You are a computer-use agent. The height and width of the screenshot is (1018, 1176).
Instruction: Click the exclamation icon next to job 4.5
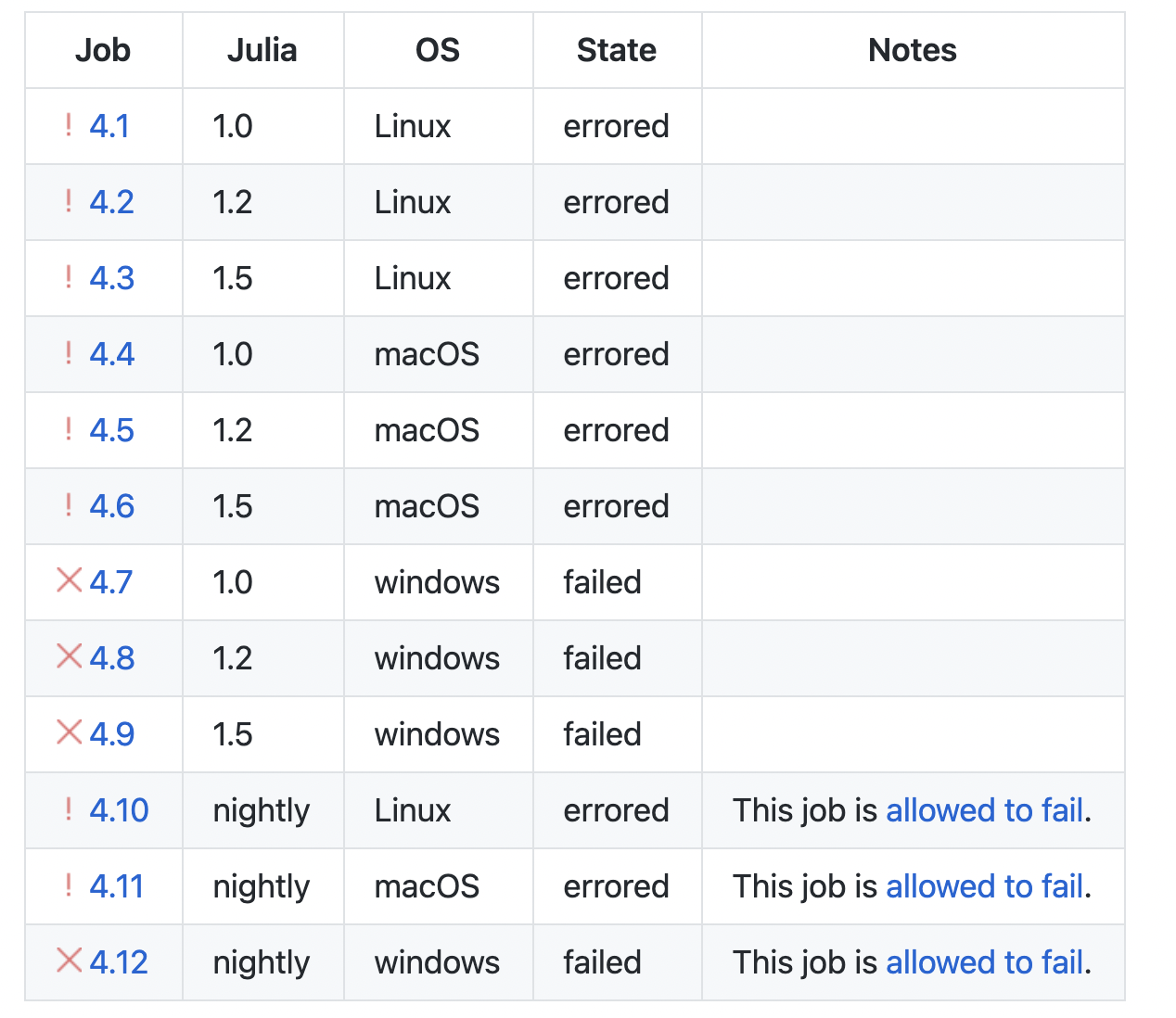coord(69,429)
